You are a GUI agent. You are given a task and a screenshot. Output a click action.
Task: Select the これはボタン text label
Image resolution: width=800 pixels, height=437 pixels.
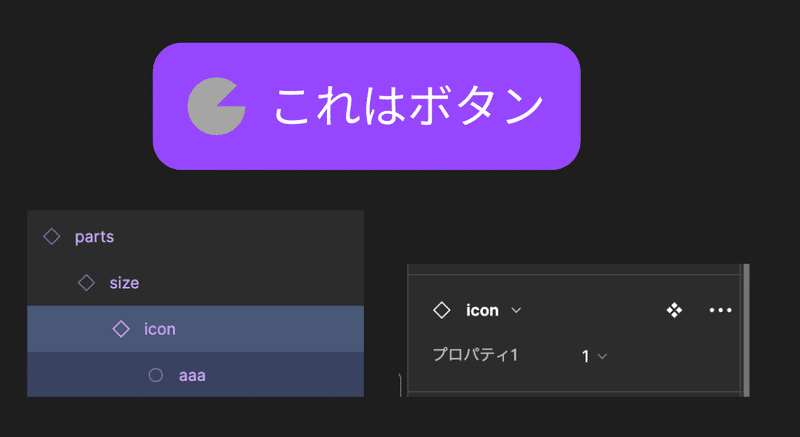click(x=409, y=106)
